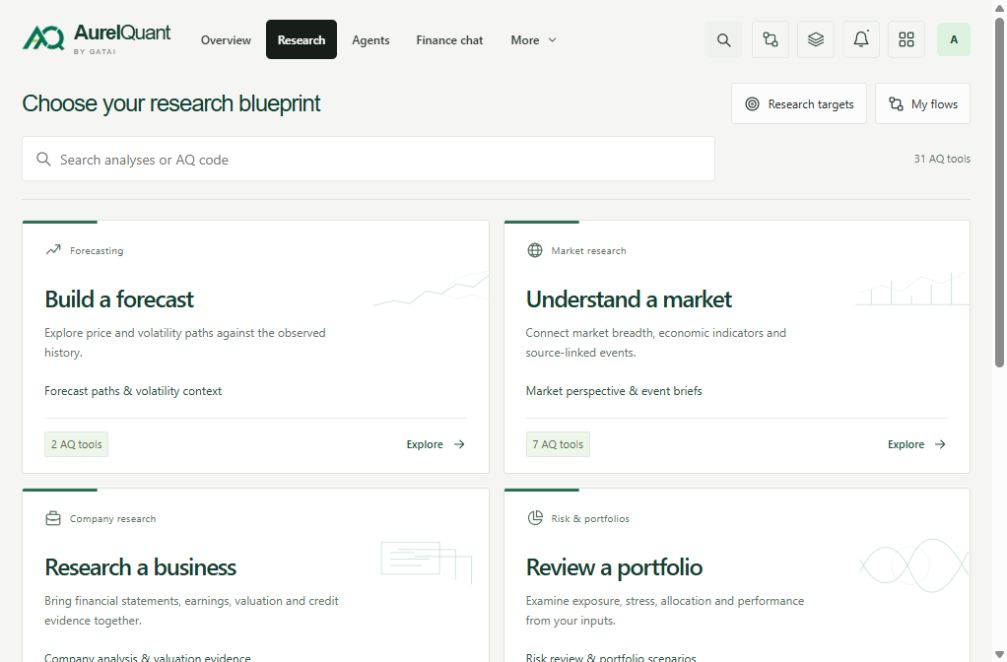
Task: Open the 'Understand a market' card title
Action: click(629, 299)
